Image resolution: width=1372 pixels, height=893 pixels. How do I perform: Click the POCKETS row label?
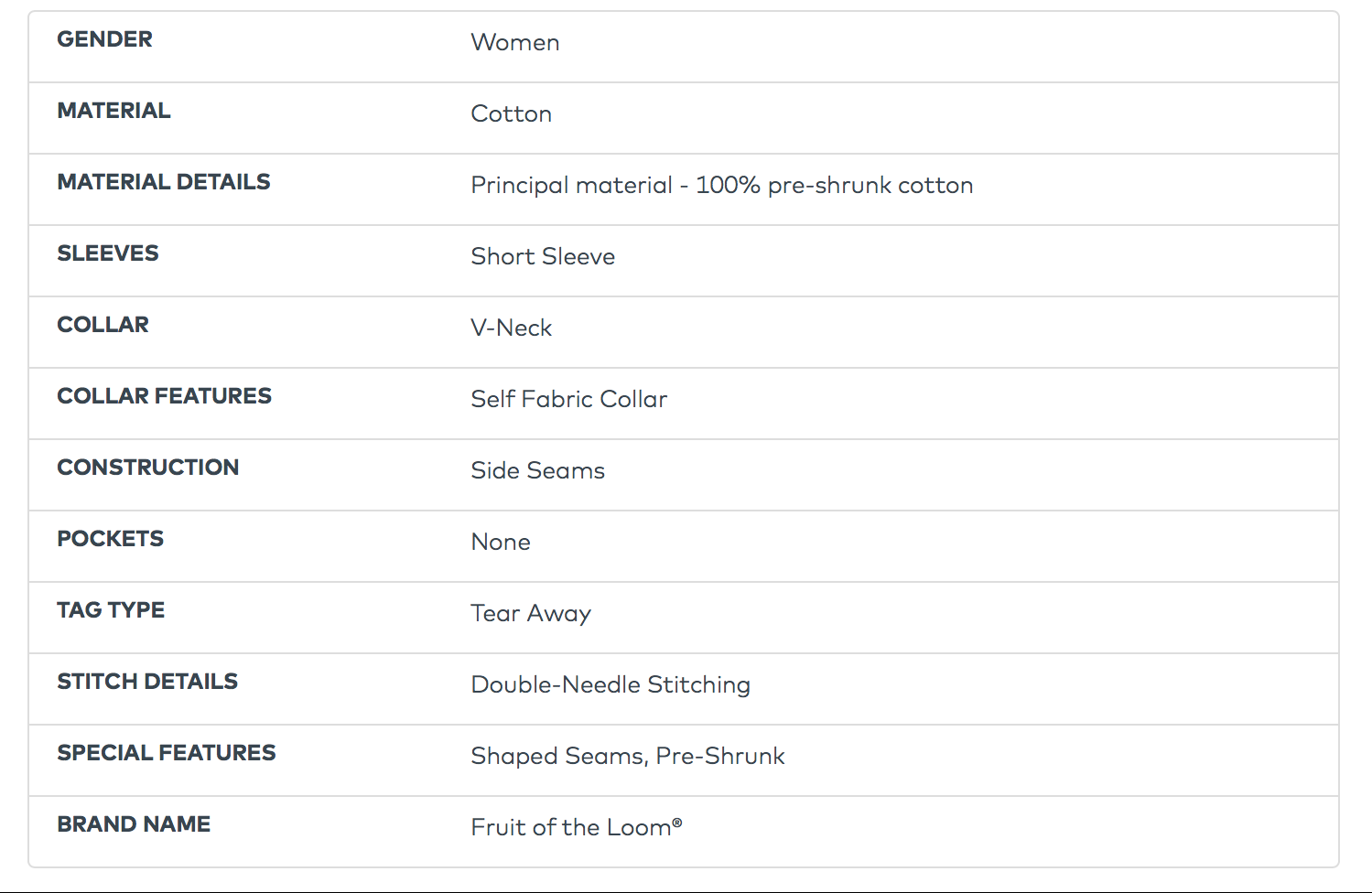click(110, 539)
